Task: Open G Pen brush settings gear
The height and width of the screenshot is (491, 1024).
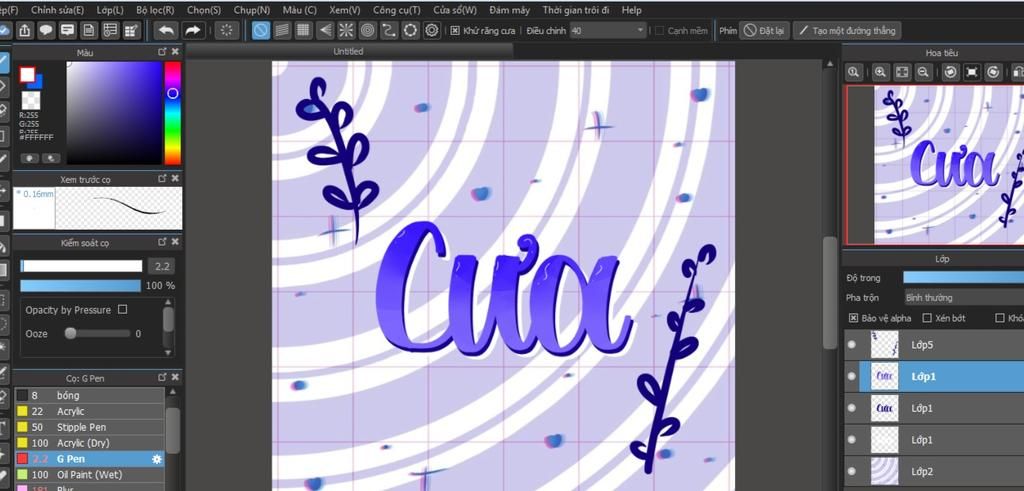Action: pos(157,459)
